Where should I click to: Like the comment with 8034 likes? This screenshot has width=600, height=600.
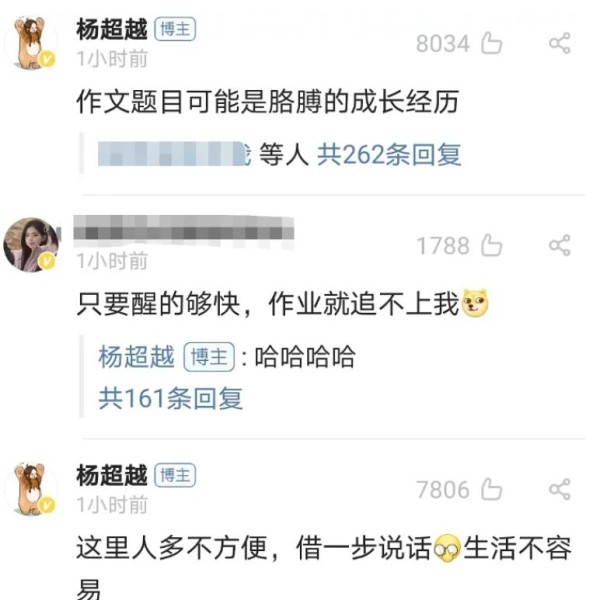pyautogui.click(x=491, y=43)
